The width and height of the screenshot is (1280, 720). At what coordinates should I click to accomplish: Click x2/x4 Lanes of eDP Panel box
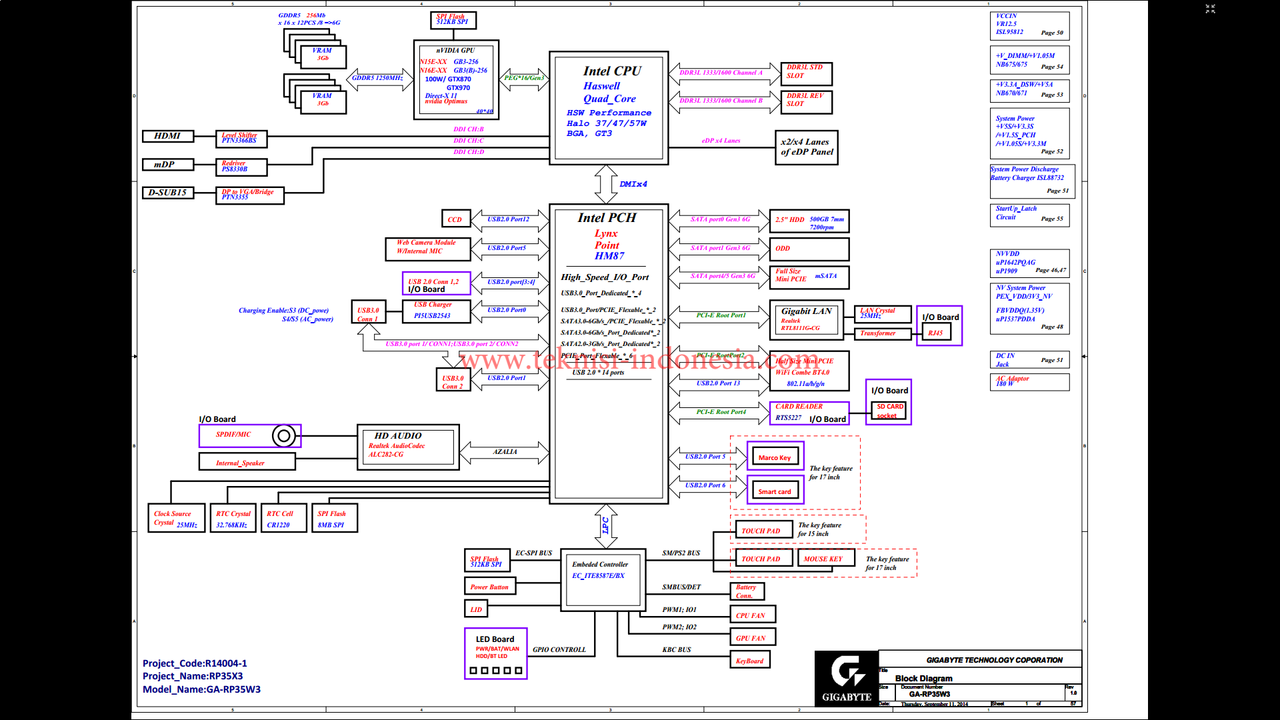point(806,148)
